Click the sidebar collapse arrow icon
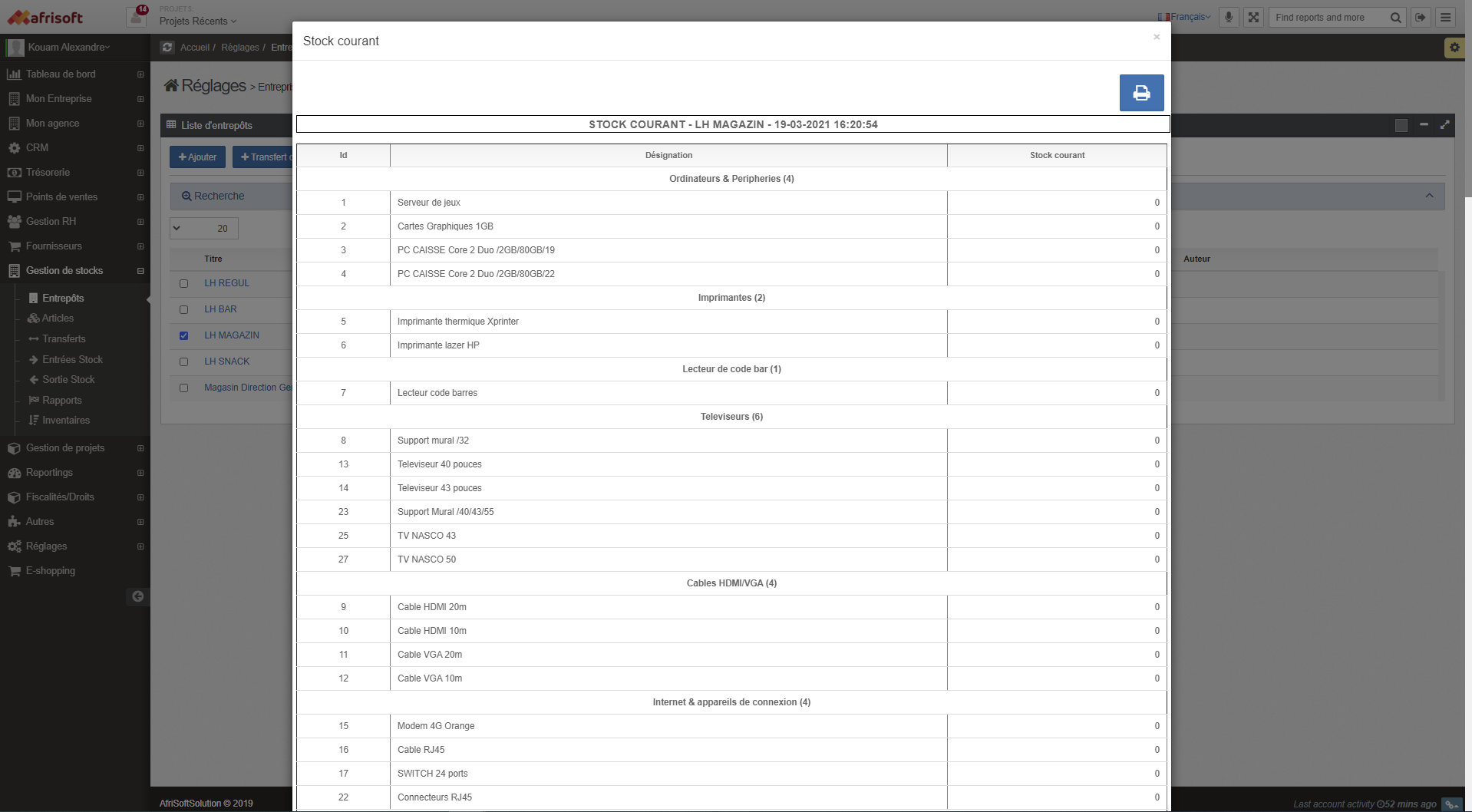Screen dimensions: 1472x812 tap(137, 596)
